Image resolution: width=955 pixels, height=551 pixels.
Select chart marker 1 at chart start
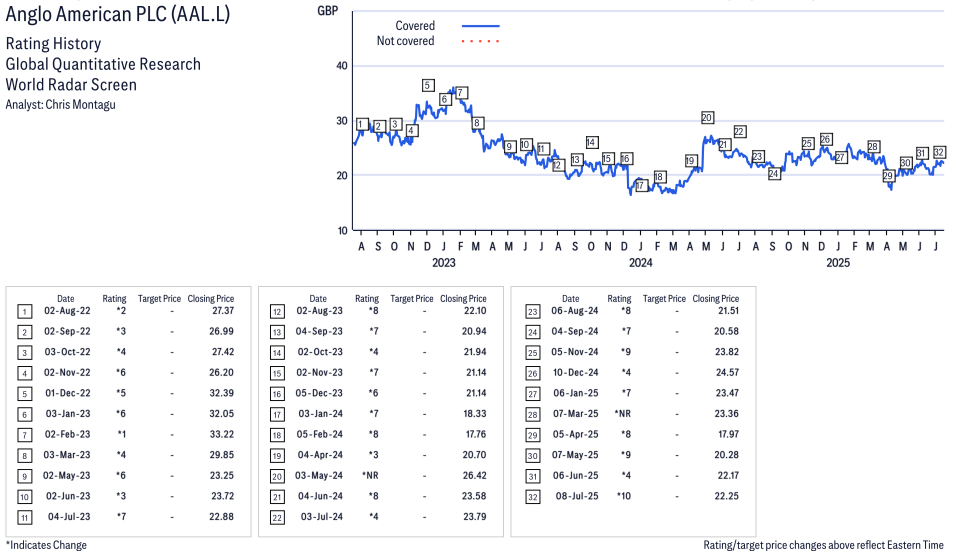[362, 125]
